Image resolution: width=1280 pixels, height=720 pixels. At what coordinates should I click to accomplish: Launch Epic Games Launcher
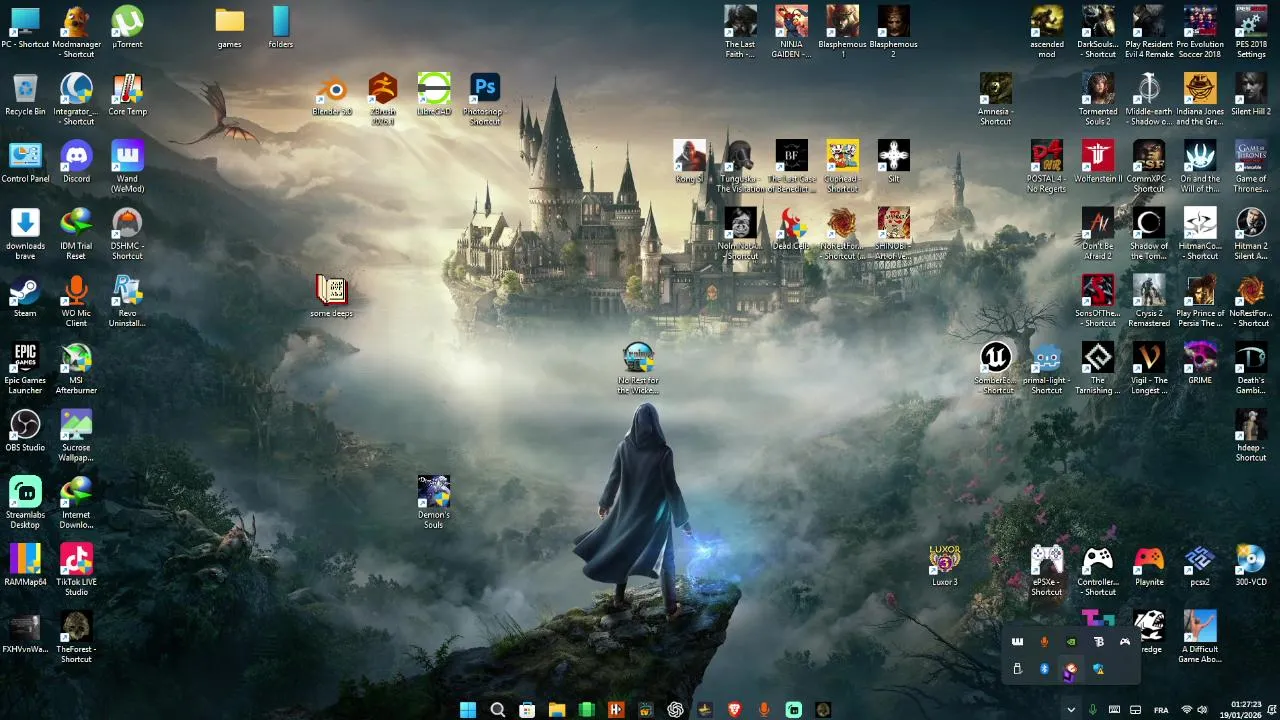click(25, 368)
